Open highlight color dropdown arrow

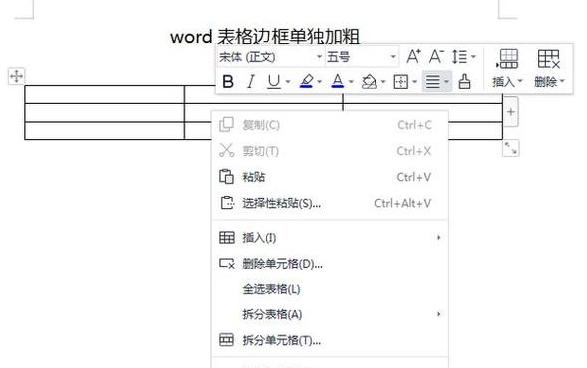tap(319, 81)
